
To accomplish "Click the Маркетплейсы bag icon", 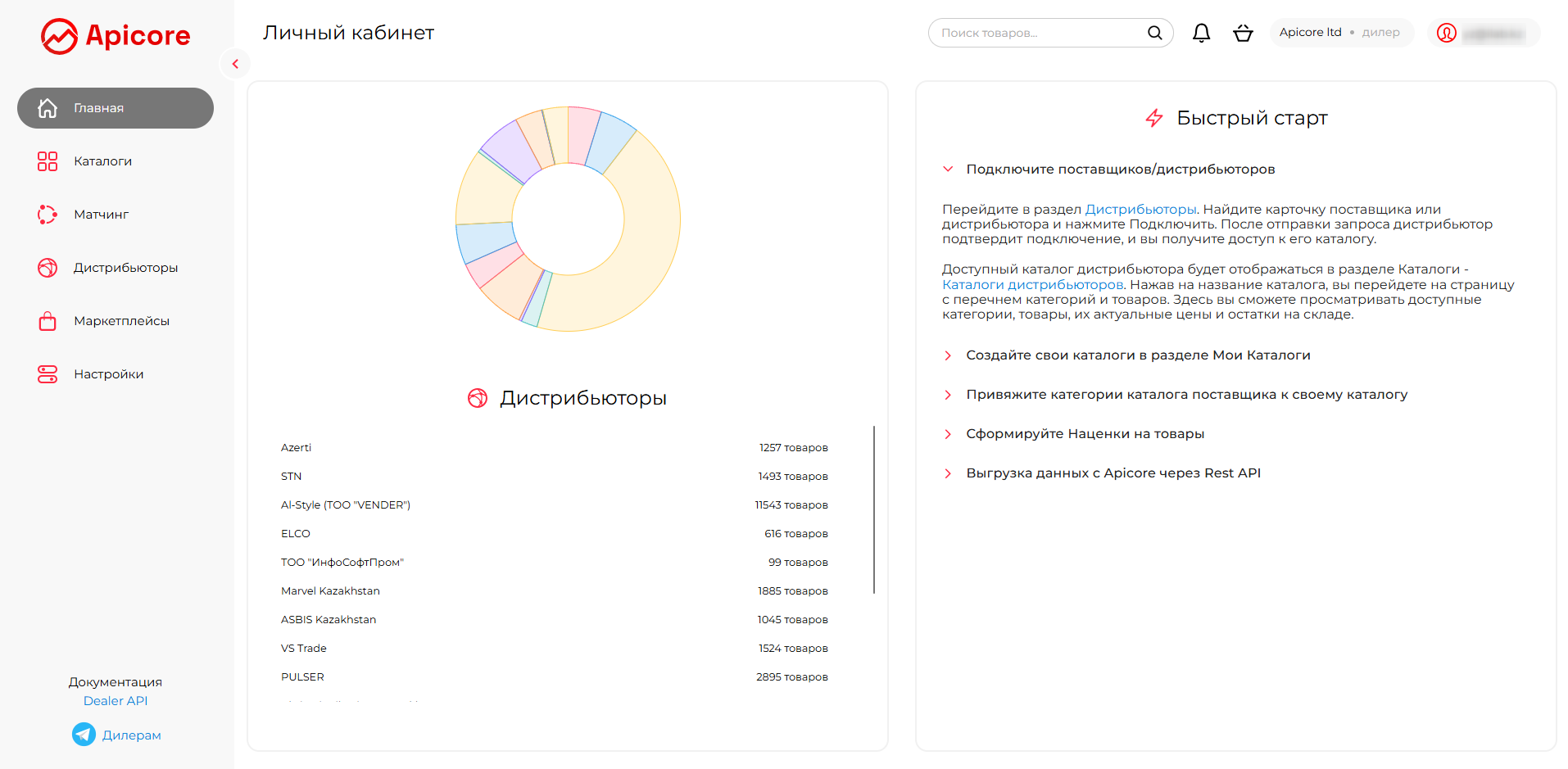I will click(48, 321).
